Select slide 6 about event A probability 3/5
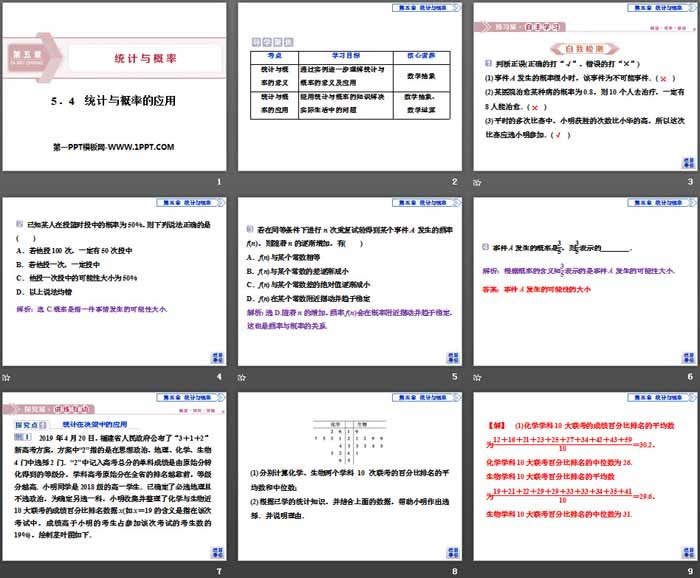This screenshot has width=700, height=578. pyautogui.click(x=585, y=282)
